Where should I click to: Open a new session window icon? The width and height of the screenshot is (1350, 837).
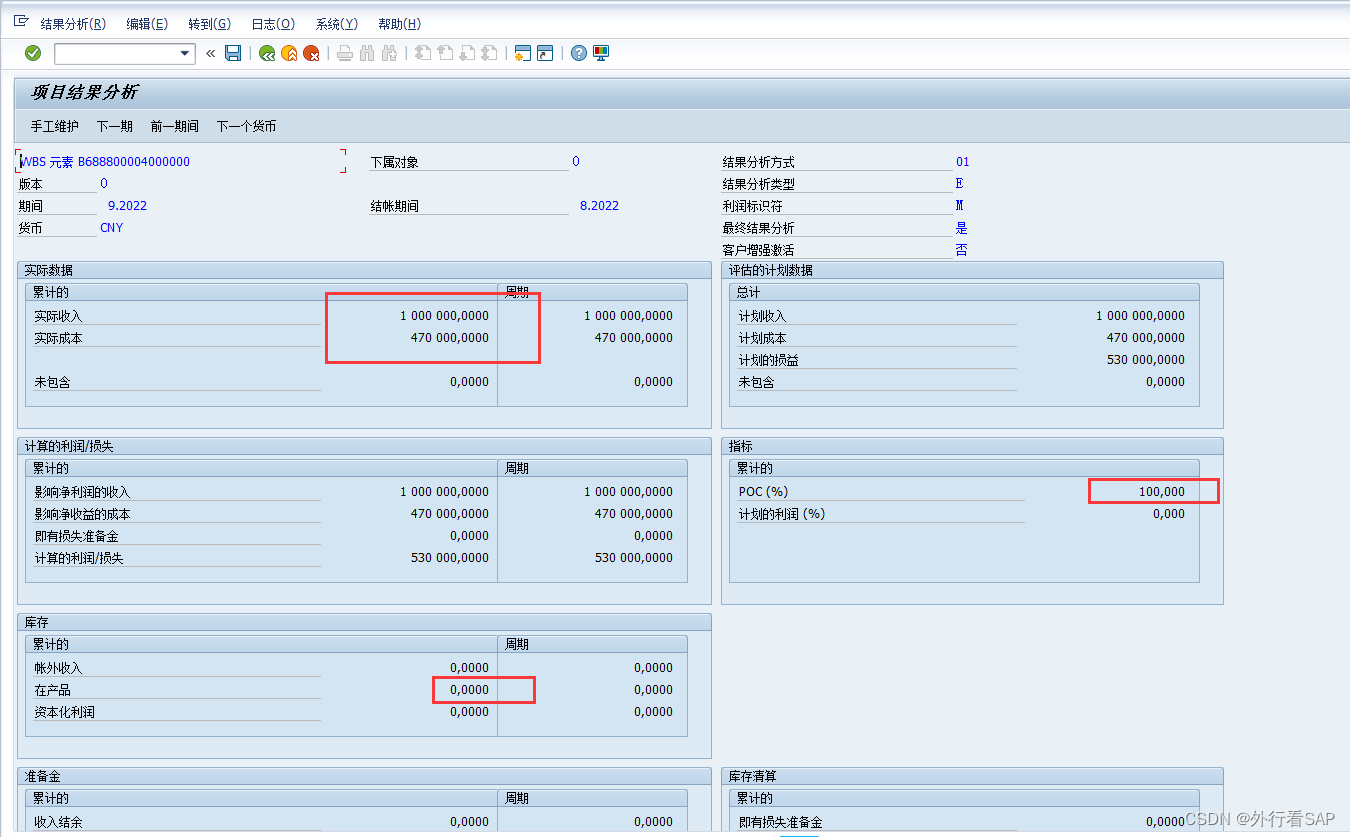point(522,53)
